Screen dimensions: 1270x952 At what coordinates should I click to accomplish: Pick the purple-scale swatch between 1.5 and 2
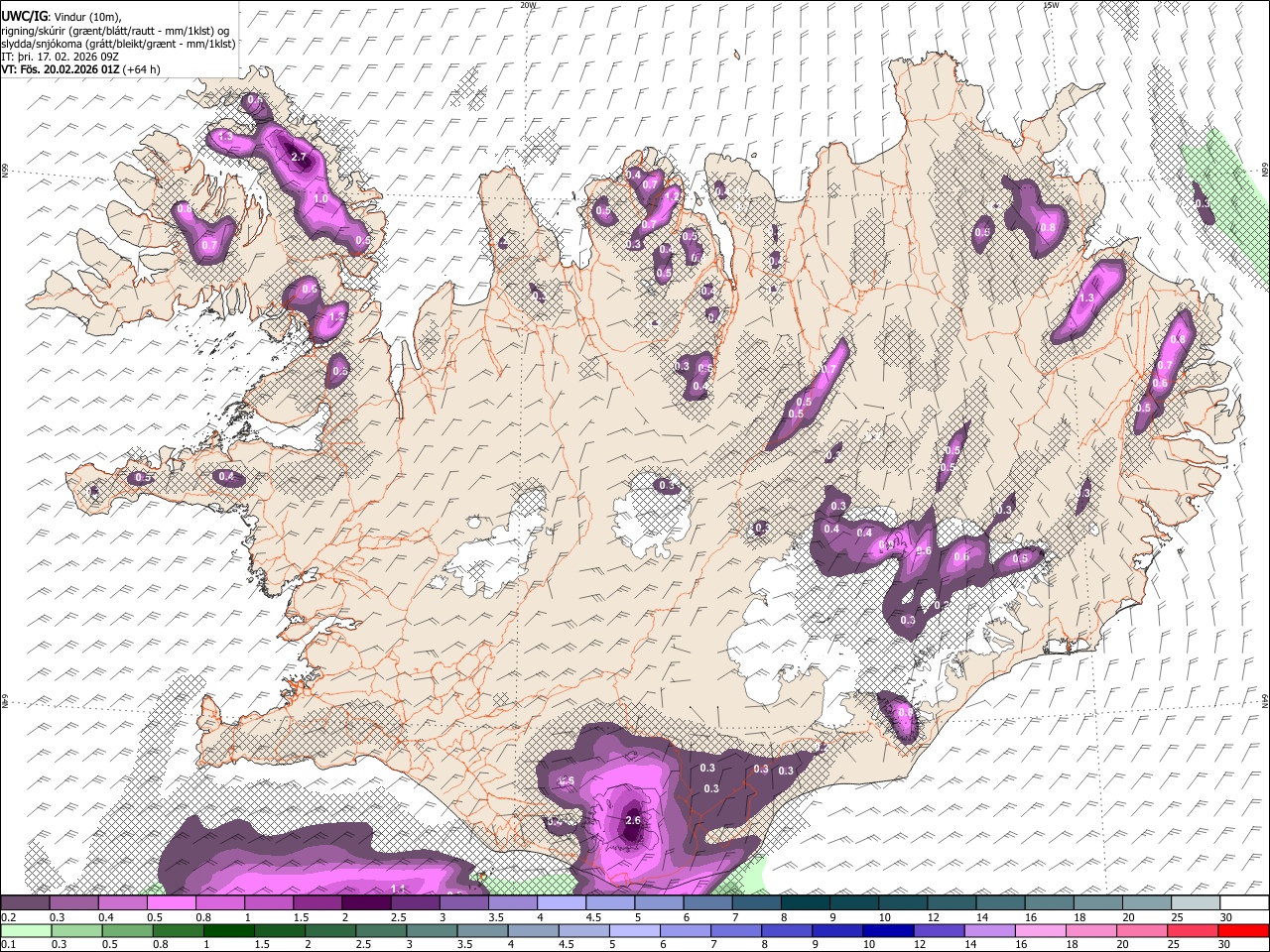click(317, 903)
